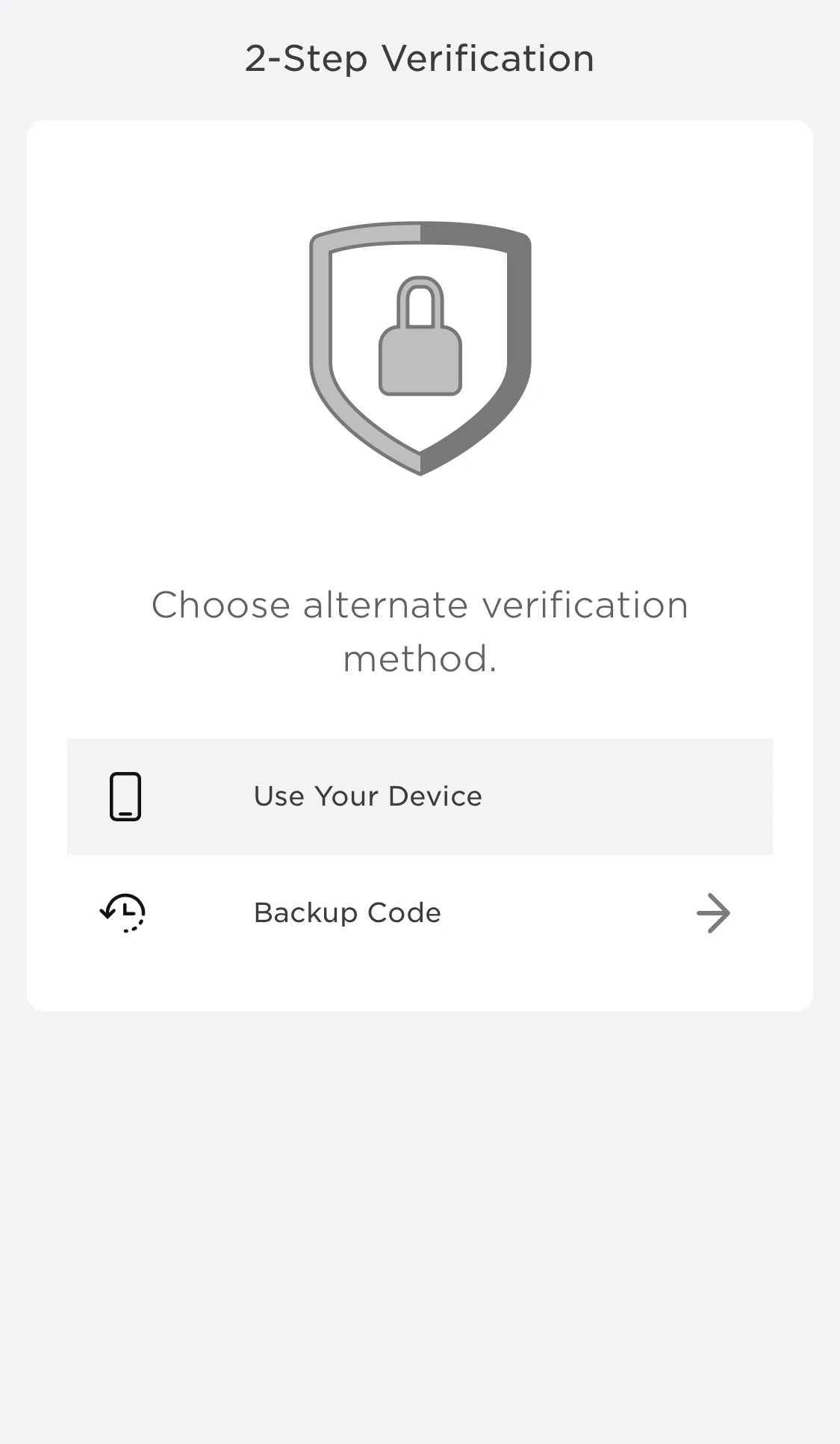The height and width of the screenshot is (1444, 840).
Task: Click the right arrow on Backup Code row
Action: 713,912
